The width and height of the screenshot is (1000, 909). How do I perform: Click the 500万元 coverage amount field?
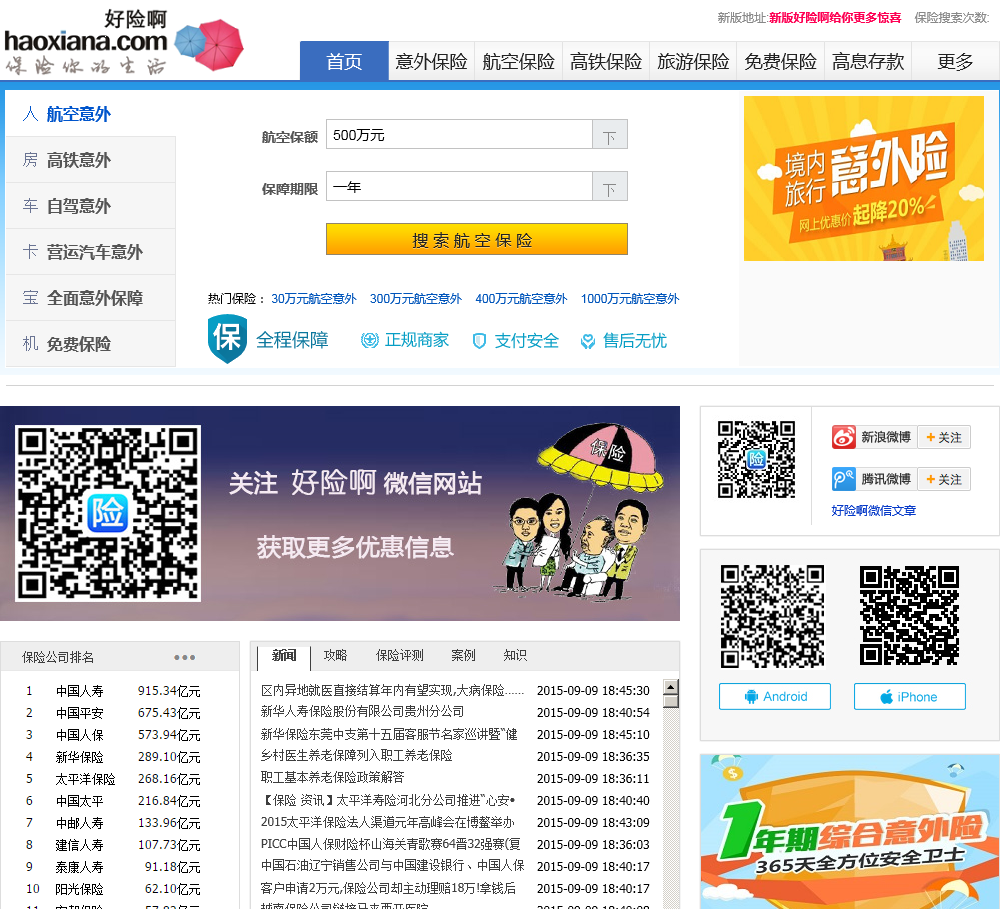[459, 135]
